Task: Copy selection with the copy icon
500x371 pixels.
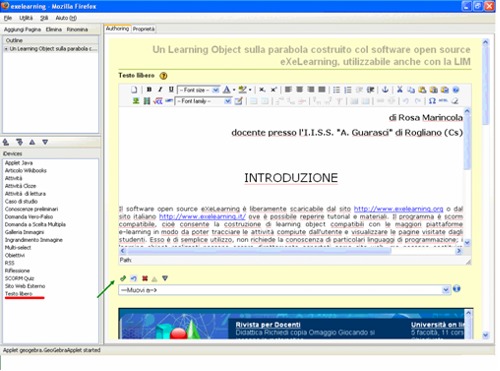Action: coord(411,90)
